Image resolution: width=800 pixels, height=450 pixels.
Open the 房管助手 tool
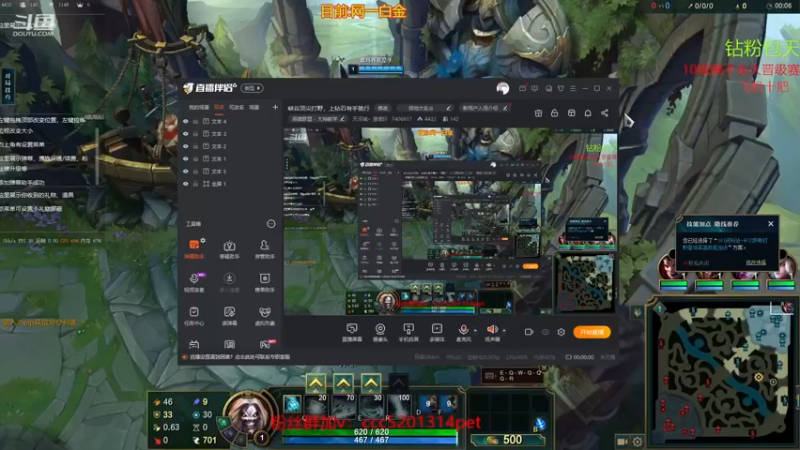(x=264, y=248)
